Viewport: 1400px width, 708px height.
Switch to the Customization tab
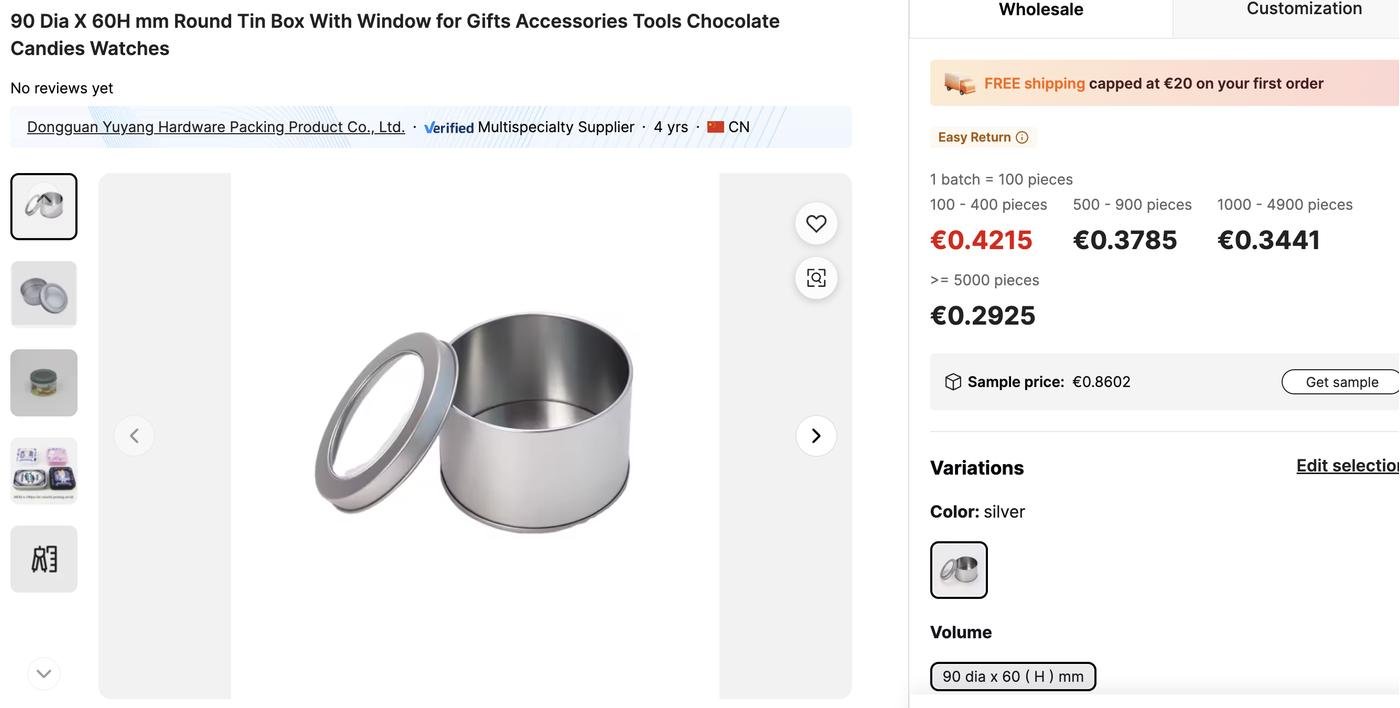[x=1304, y=9]
